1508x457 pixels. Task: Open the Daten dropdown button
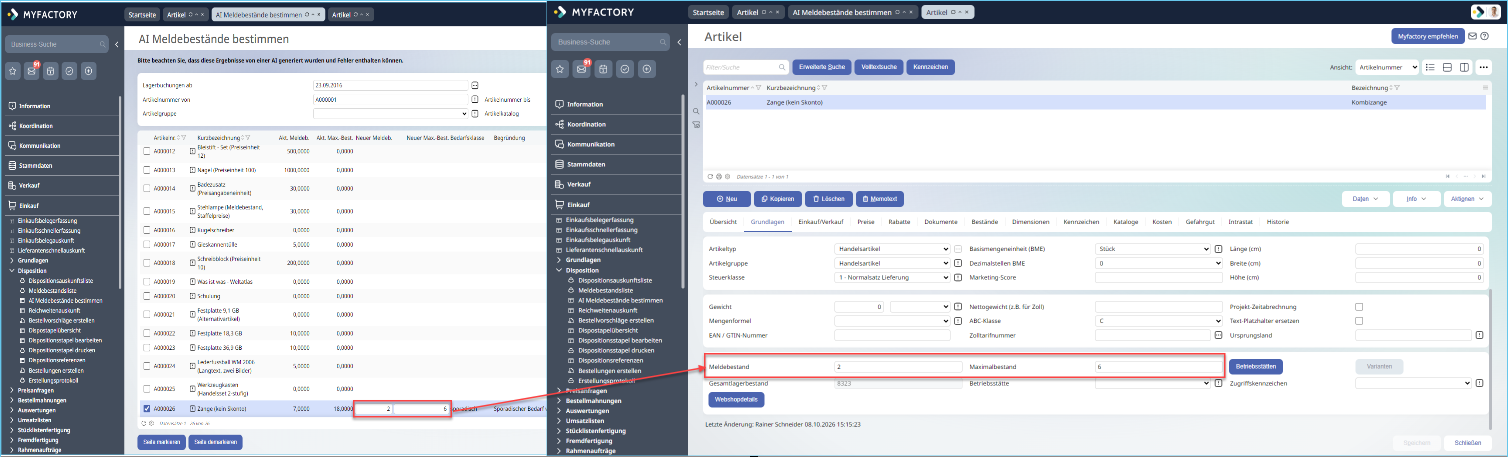(1364, 199)
